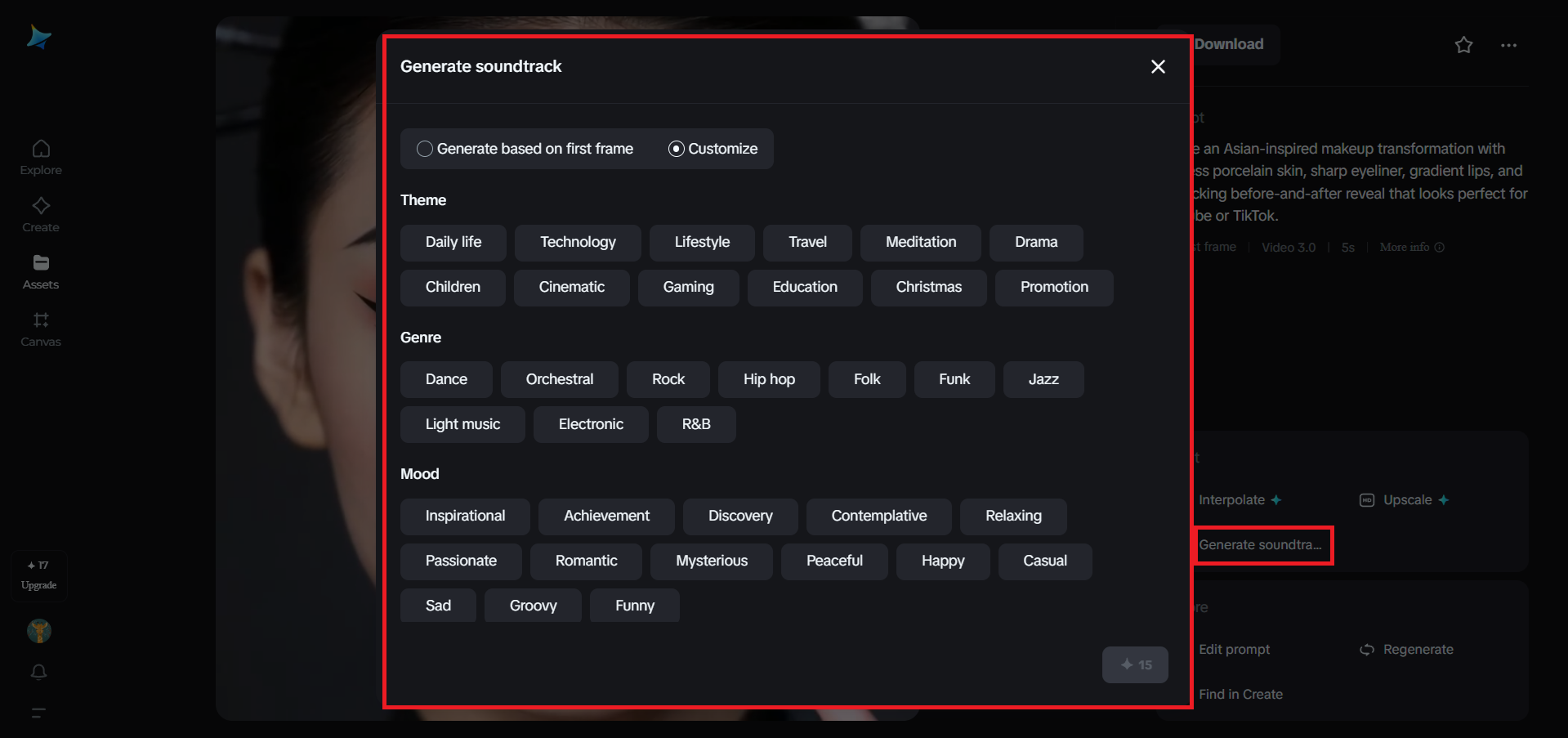Expand More info details
This screenshot has width=1568, height=738.
click(1411, 247)
